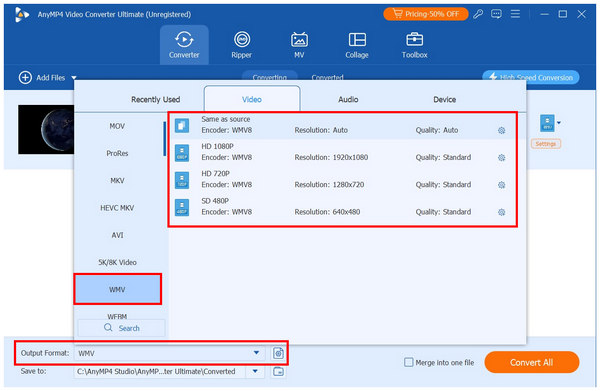Click the format Search field
This screenshot has height=391, width=600.
121,328
